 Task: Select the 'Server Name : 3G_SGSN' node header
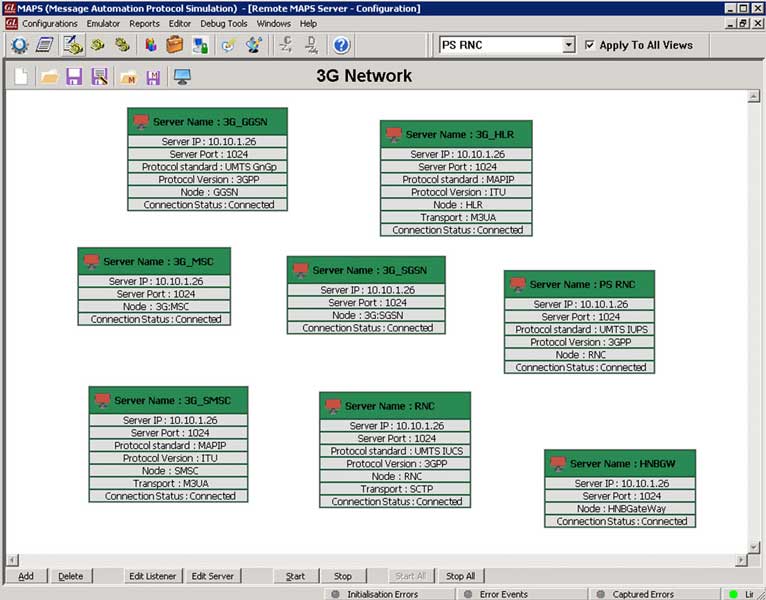click(366, 270)
